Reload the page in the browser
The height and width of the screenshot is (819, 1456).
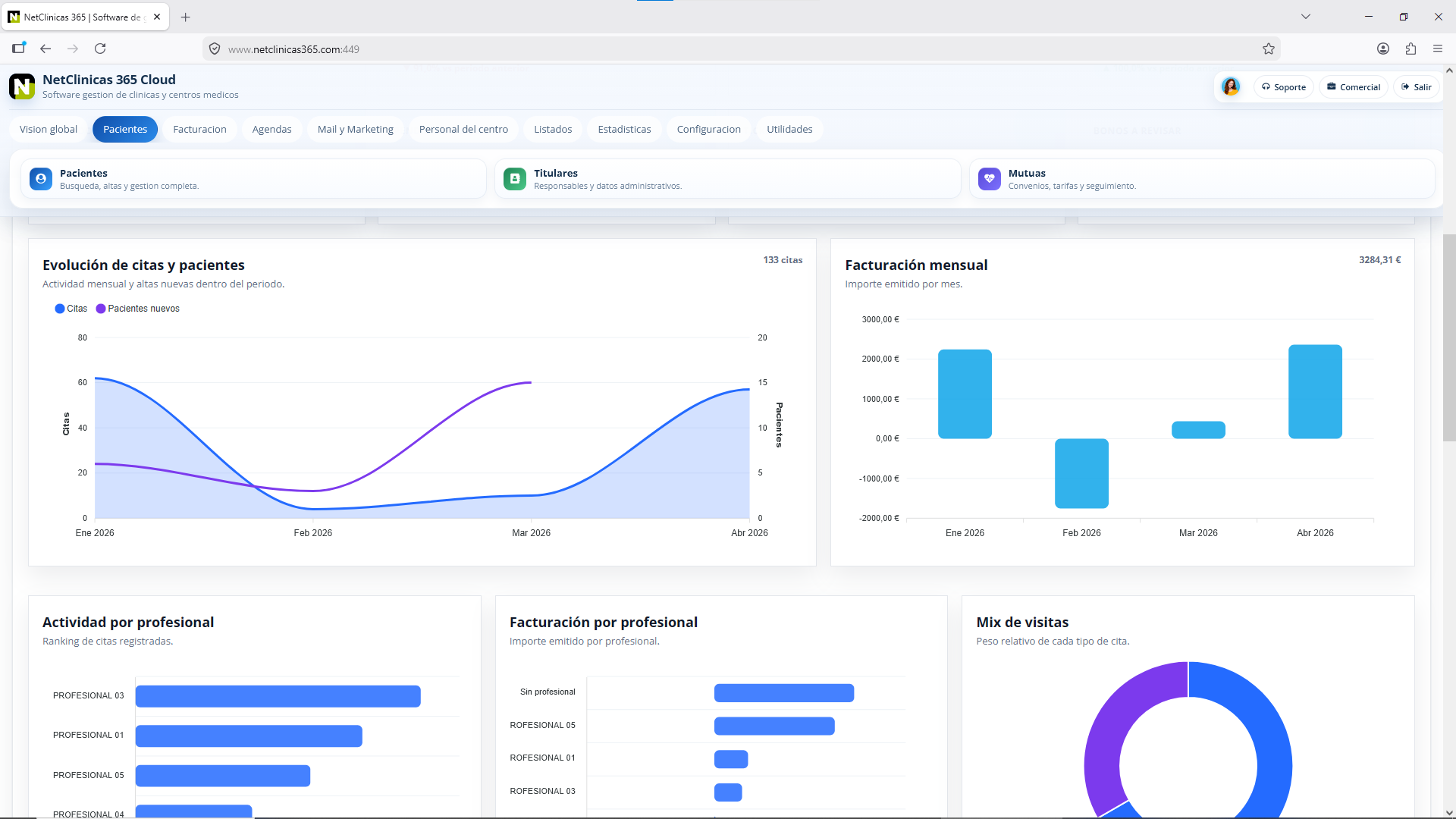coord(100,49)
